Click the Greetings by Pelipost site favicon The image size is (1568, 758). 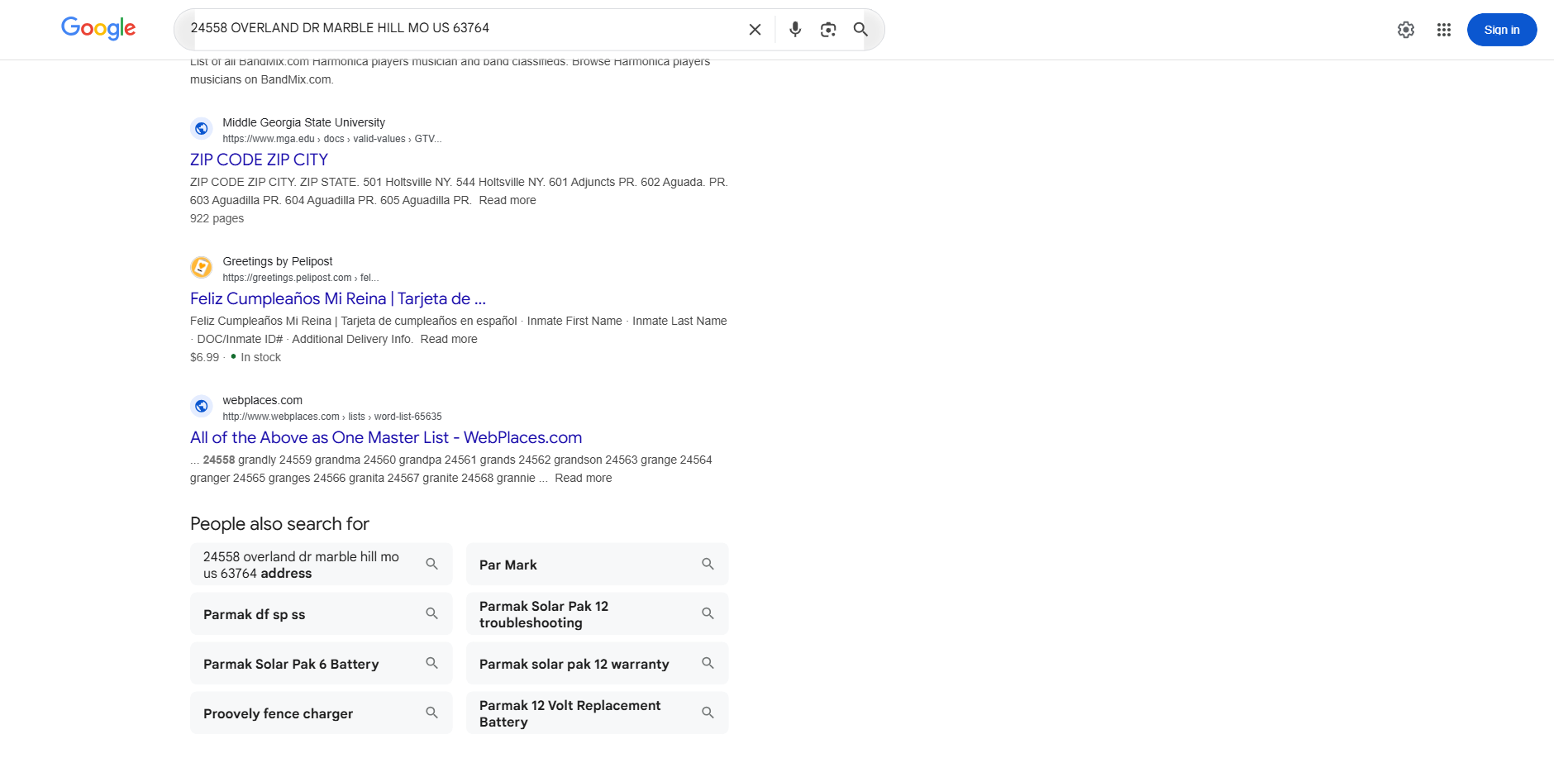point(201,268)
